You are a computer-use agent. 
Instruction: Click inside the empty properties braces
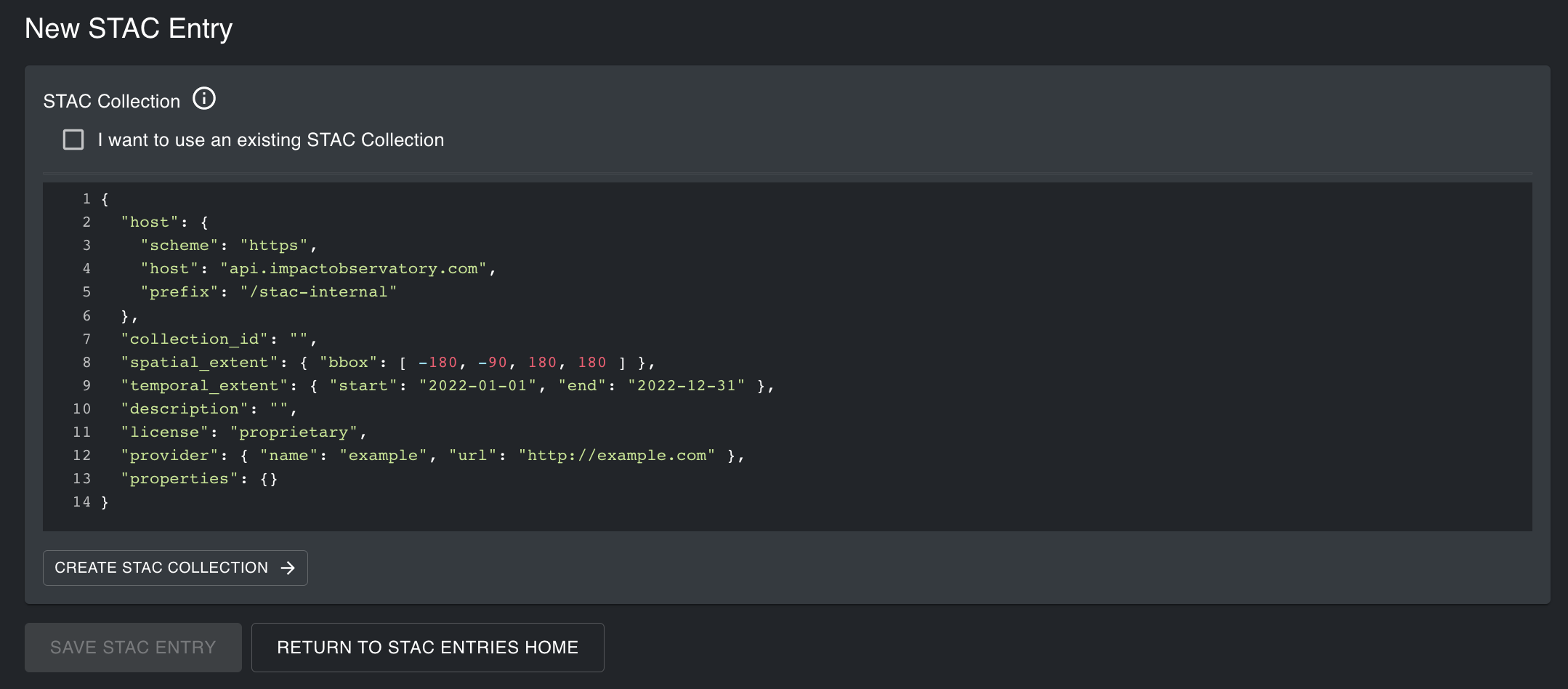[269, 479]
